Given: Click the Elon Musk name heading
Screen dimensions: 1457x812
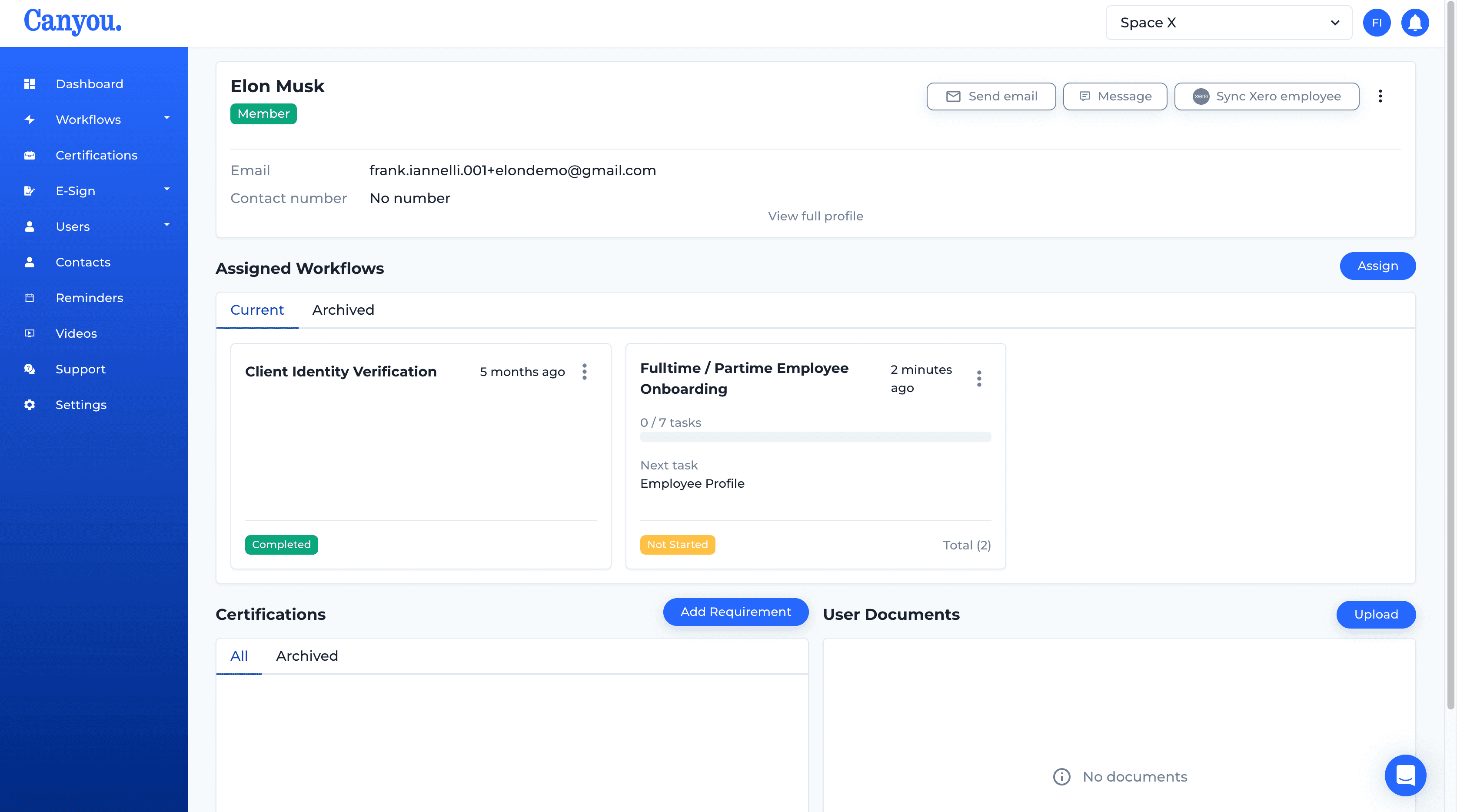Looking at the screenshot, I should 277,86.
